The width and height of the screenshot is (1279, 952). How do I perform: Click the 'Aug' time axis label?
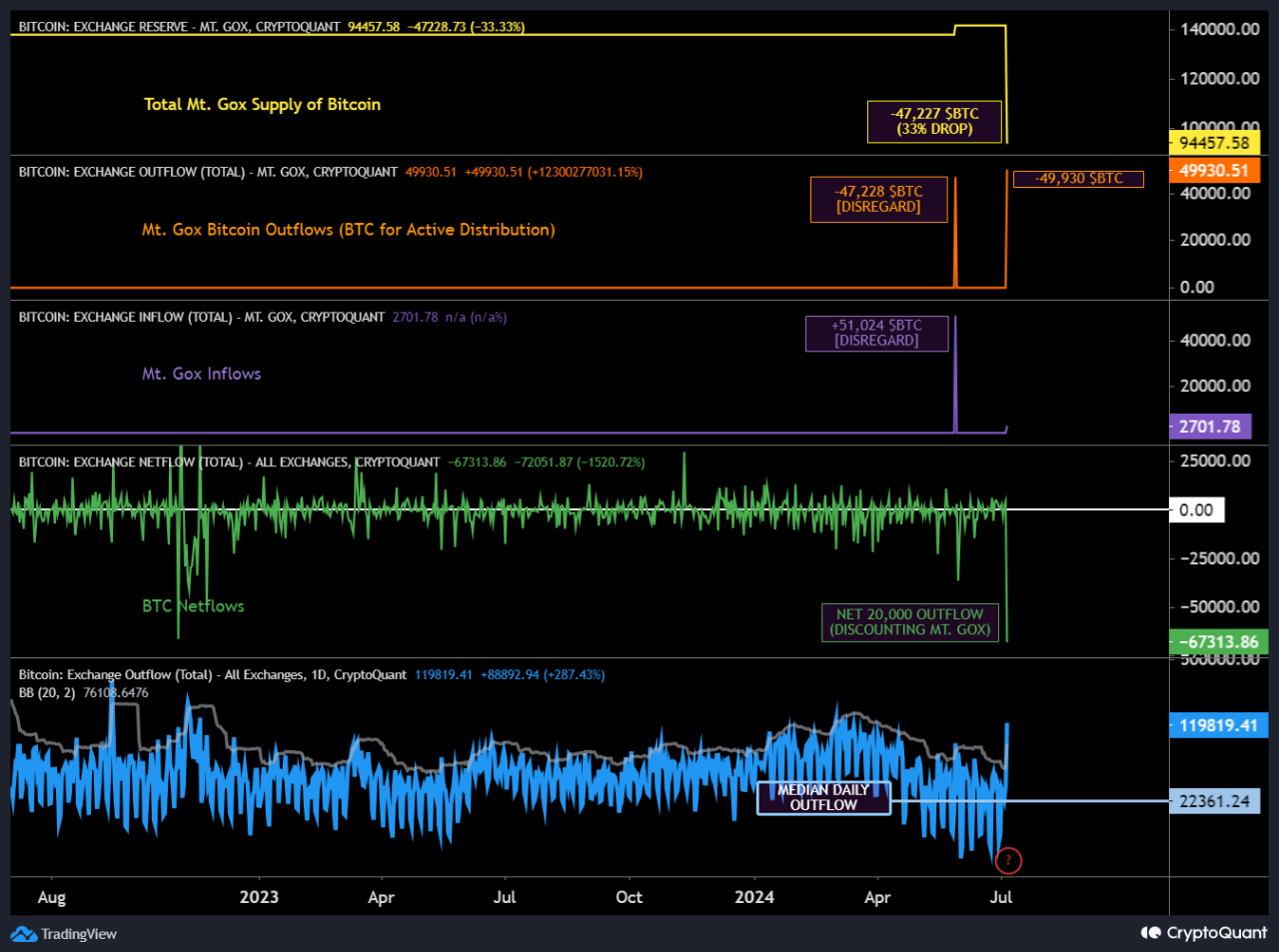52,897
